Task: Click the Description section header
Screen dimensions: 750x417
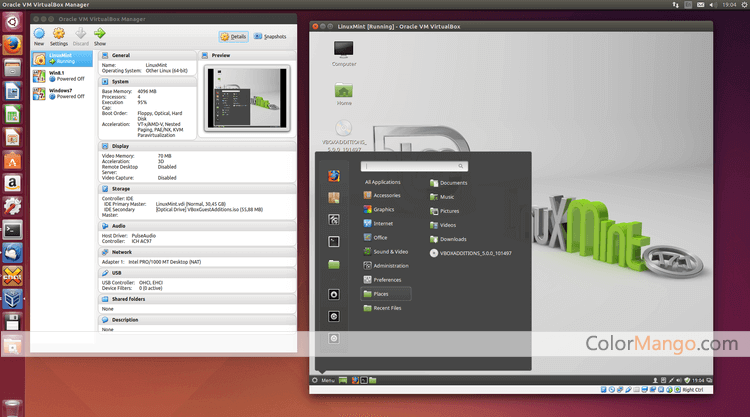Action: click(197, 320)
